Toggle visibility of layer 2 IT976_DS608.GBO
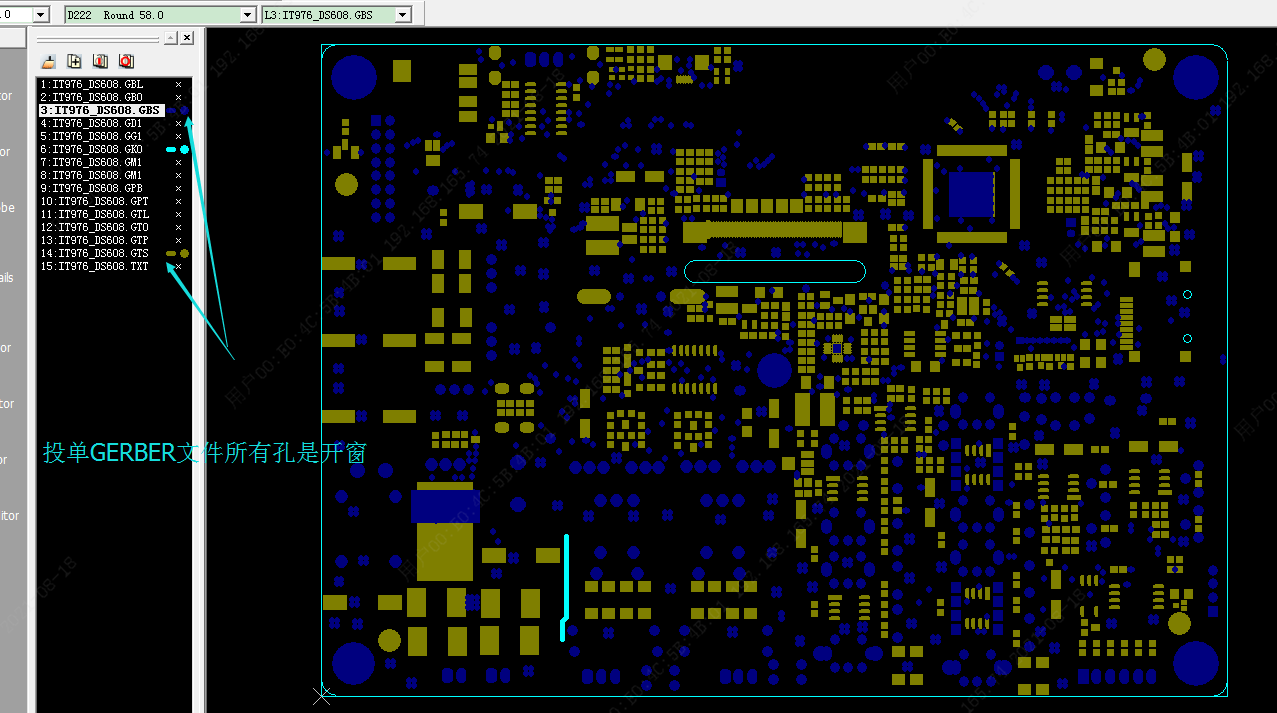The image size is (1277, 713). (179, 97)
